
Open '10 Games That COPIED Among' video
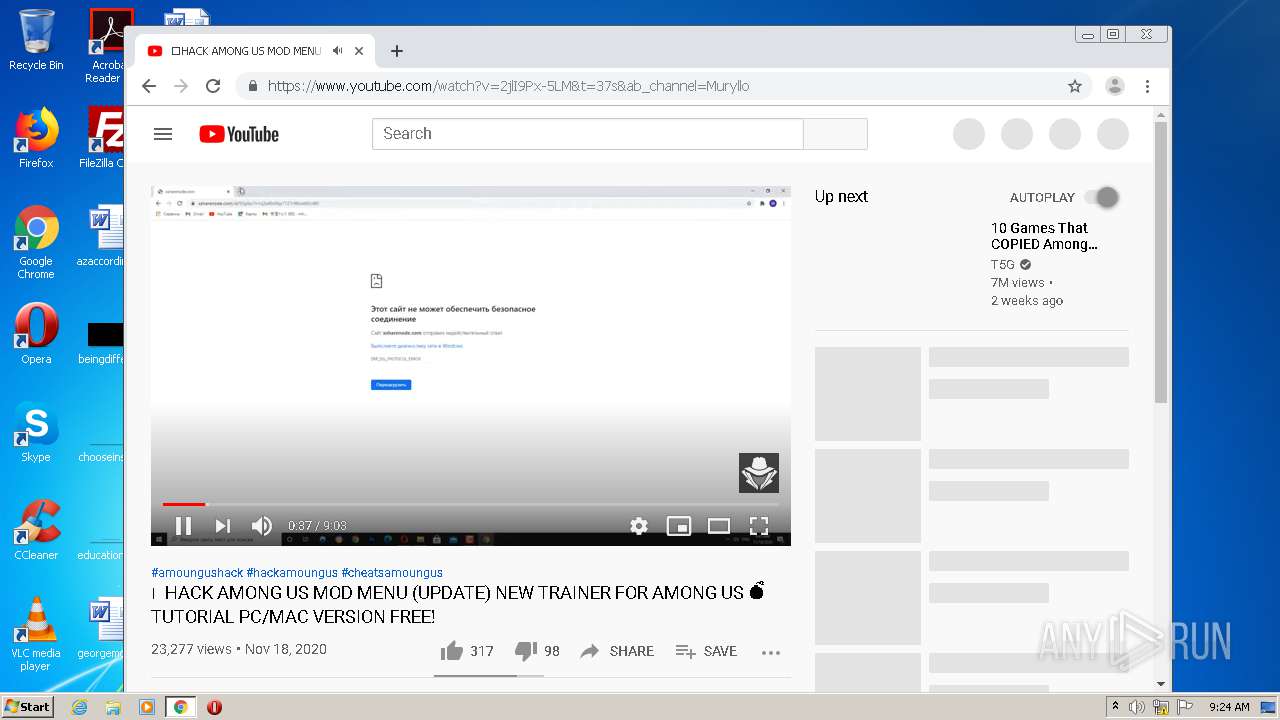[1044, 236]
